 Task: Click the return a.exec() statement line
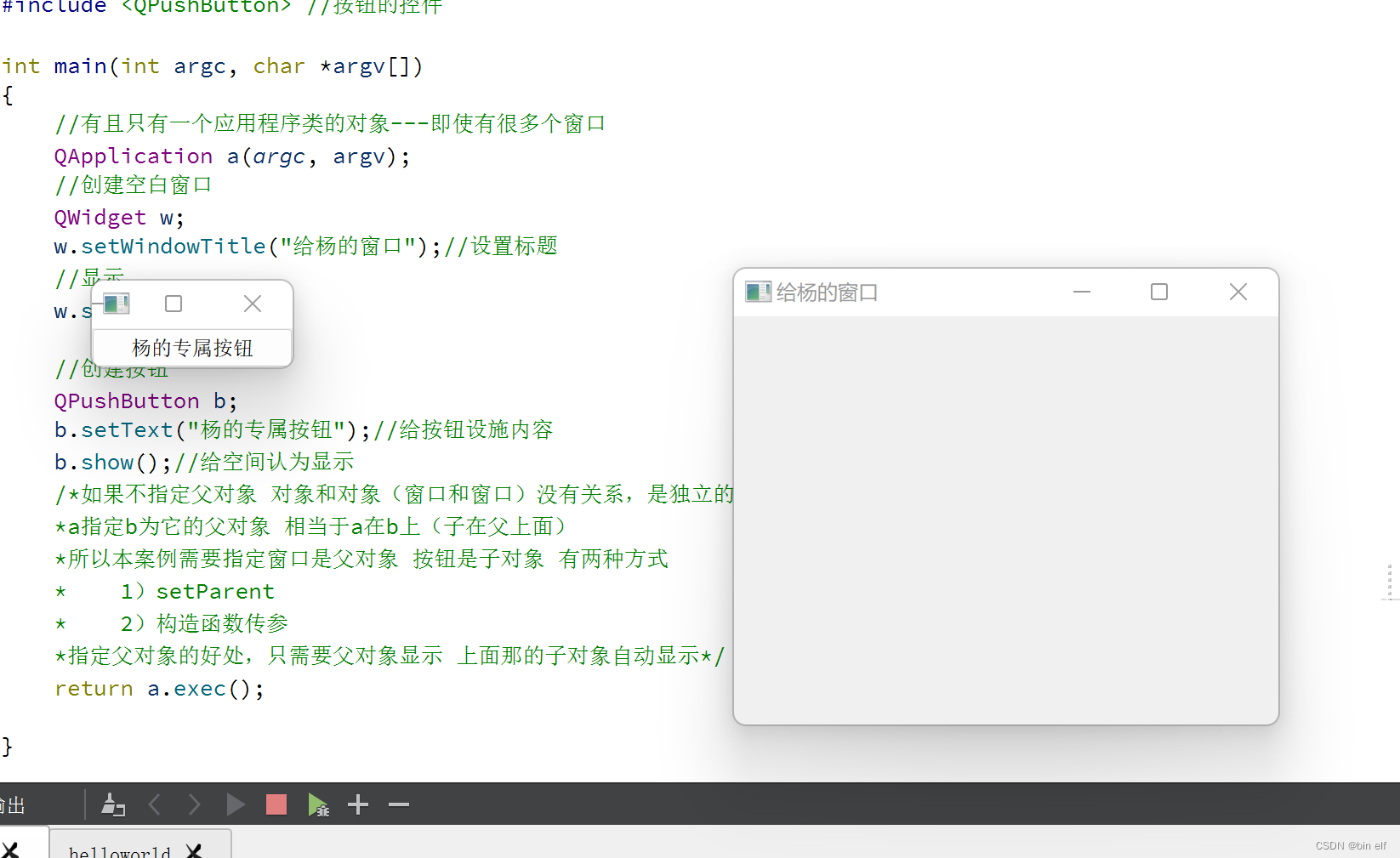pos(159,688)
